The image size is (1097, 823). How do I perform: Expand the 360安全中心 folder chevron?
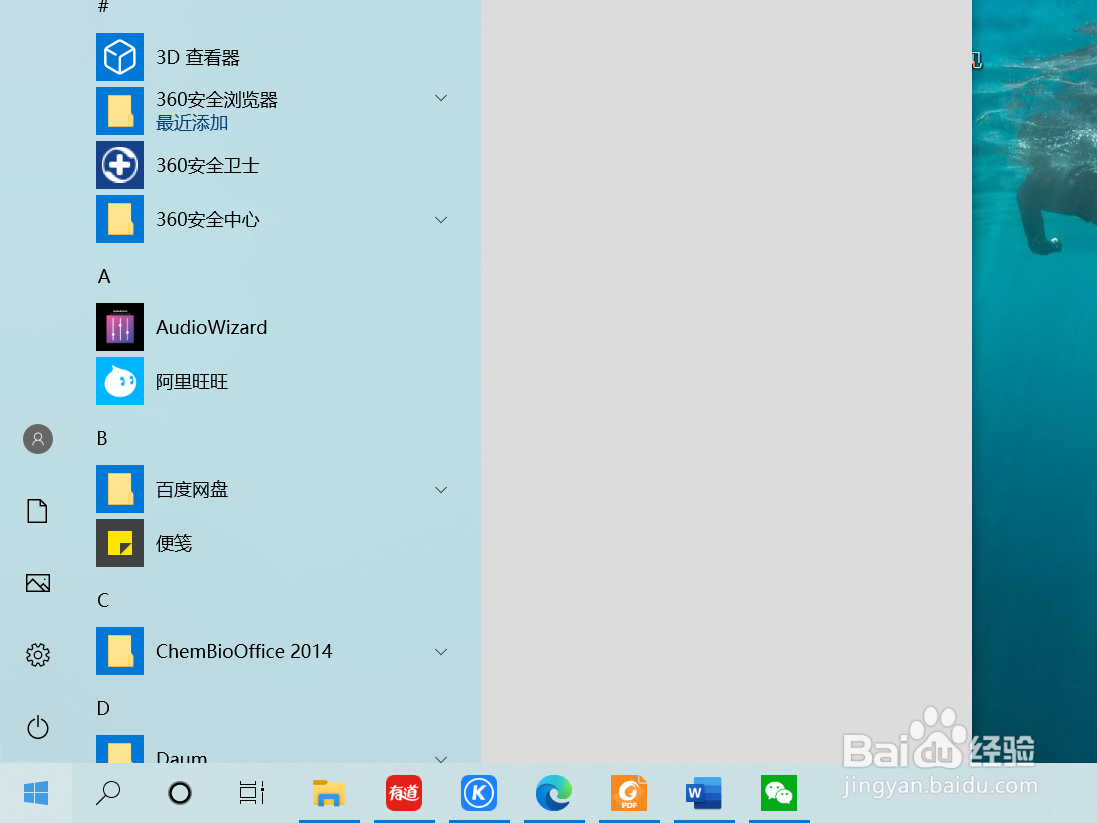tap(441, 220)
